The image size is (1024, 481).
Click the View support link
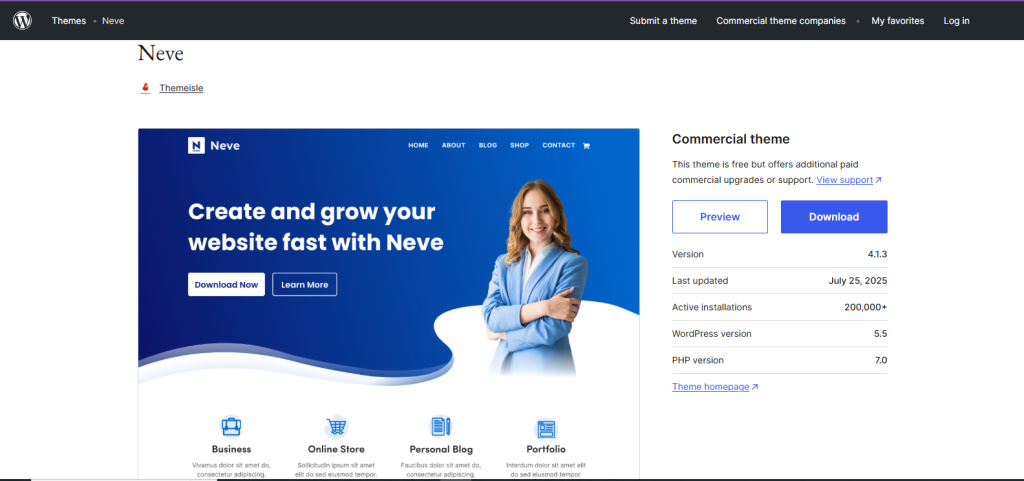(x=849, y=179)
